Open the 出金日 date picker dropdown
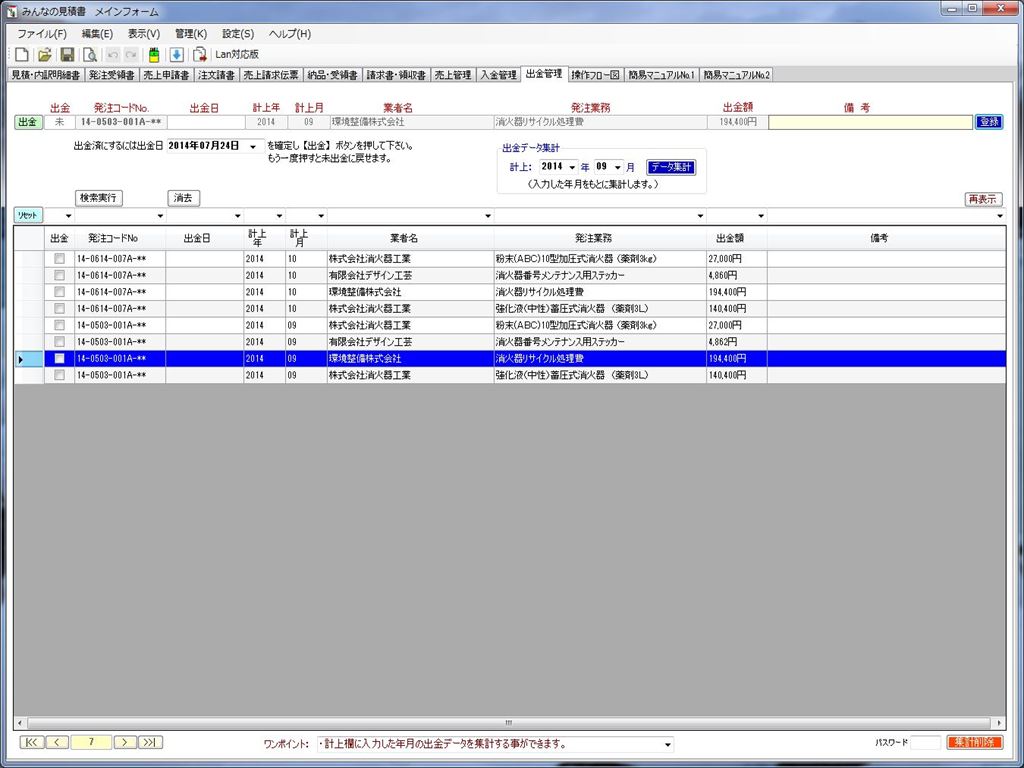This screenshot has height=768, width=1024. 253,146
